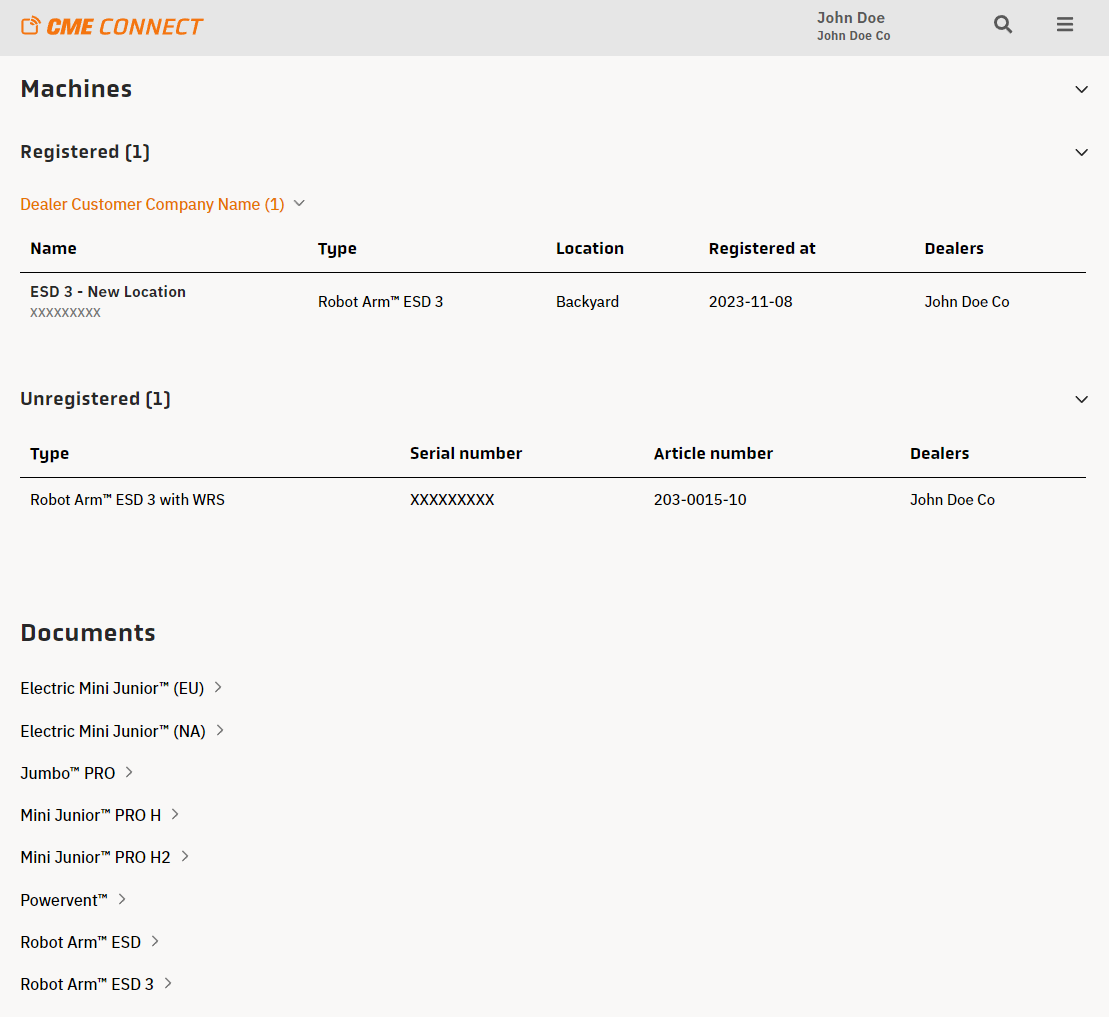Click the Registered at column header
1109x1017 pixels.
(762, 248)
